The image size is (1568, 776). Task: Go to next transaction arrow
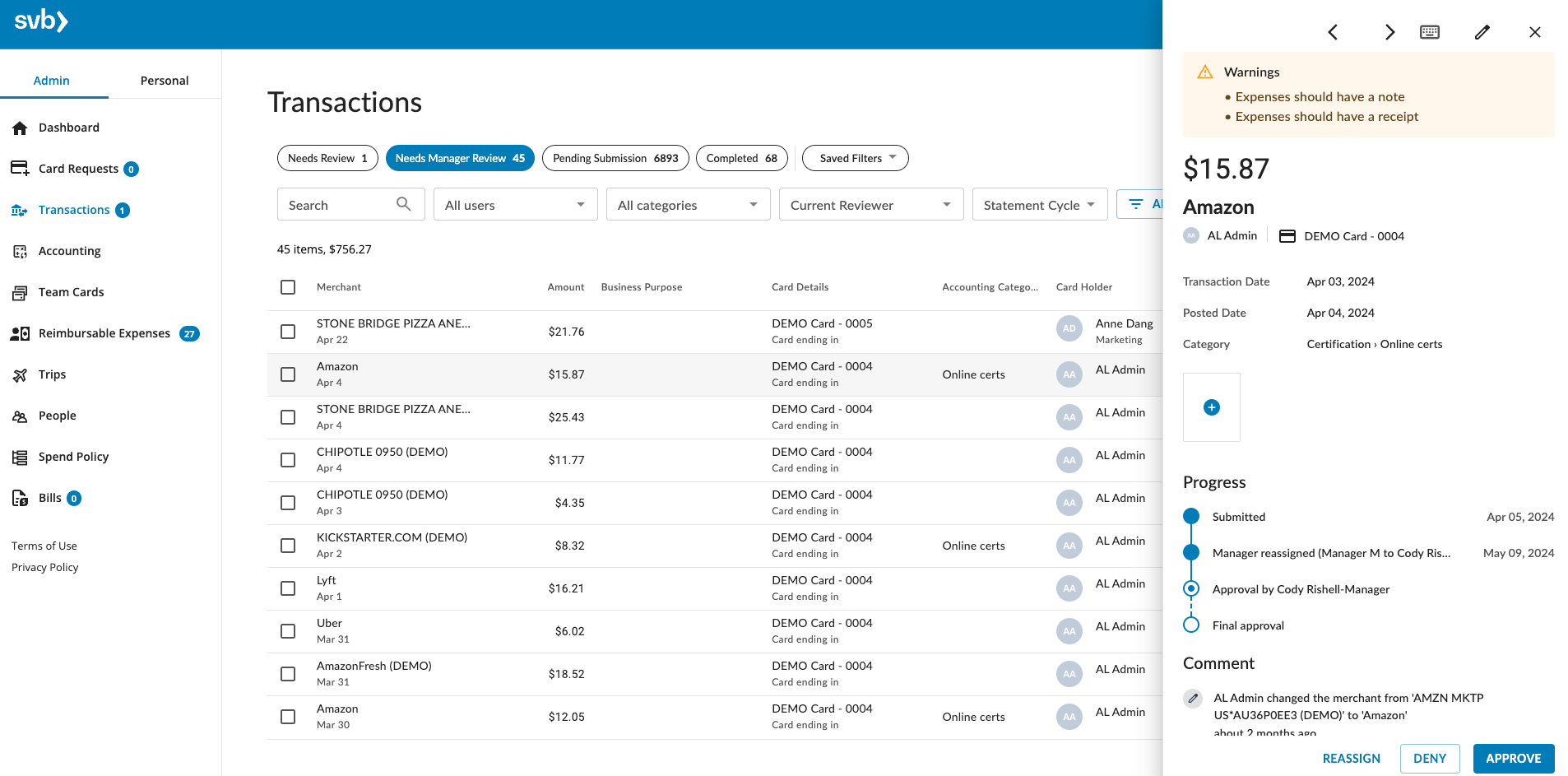1389,32
